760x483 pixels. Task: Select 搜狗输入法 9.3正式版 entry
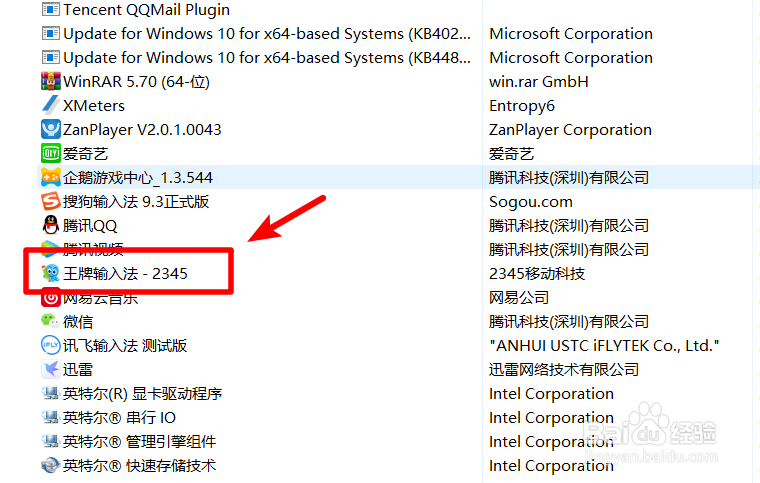[136, 201]
